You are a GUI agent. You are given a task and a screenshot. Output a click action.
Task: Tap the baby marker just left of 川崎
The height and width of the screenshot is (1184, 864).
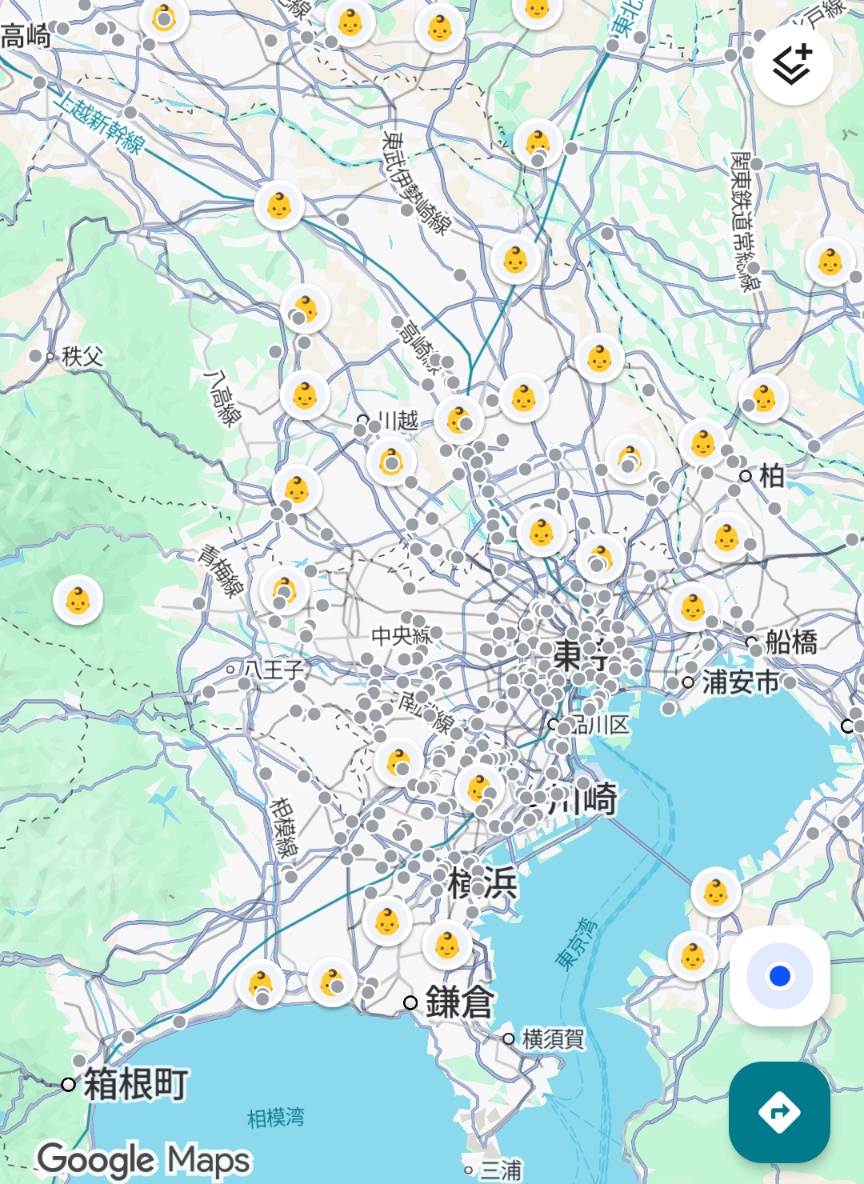tap(480, 789)
